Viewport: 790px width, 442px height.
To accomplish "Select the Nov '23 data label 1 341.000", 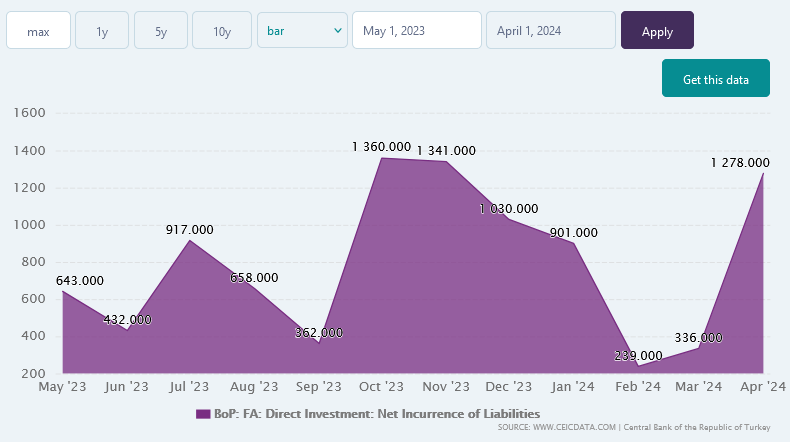I will pyautogui.click(x=446, y=151).
